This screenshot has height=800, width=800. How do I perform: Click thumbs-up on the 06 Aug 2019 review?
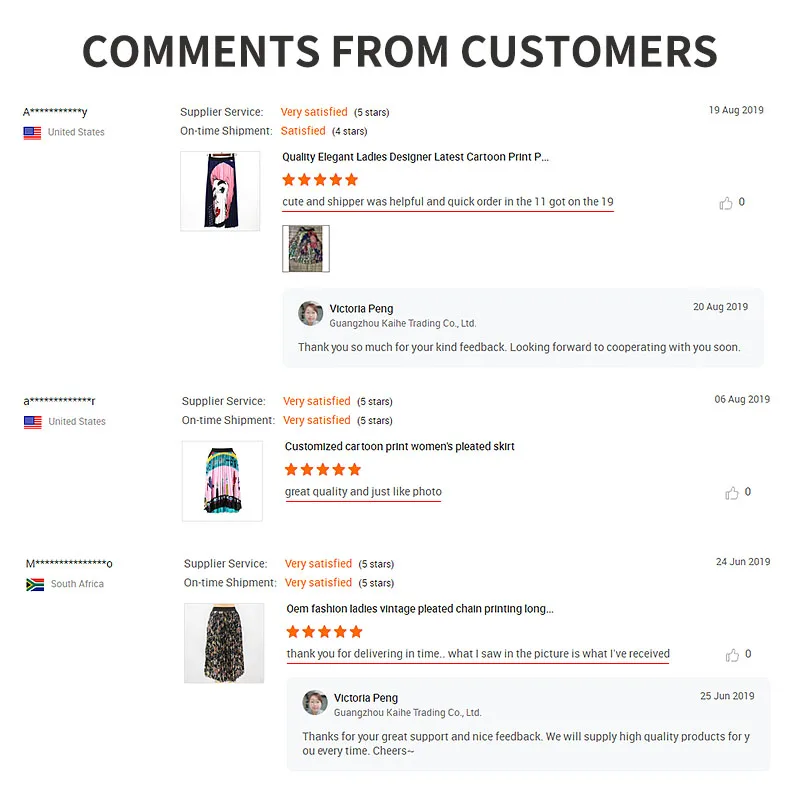click(732, 493)
